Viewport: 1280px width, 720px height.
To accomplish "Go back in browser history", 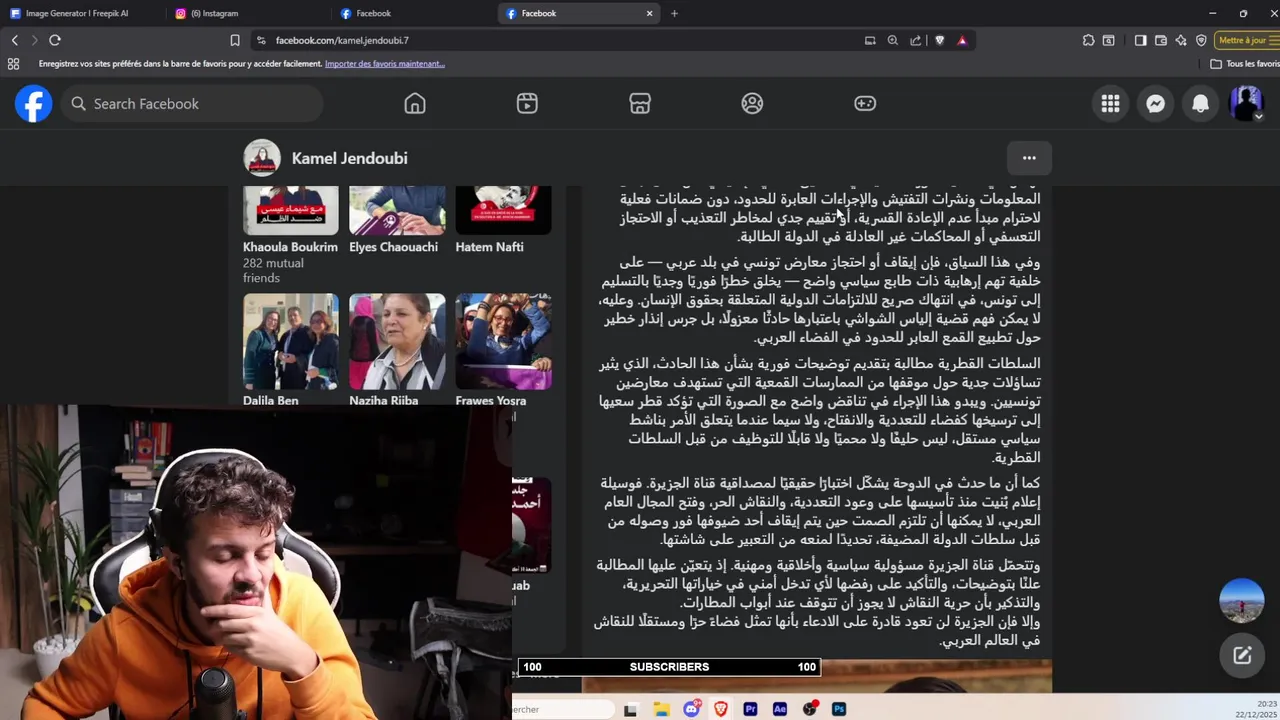I will [x=15, y=40].
